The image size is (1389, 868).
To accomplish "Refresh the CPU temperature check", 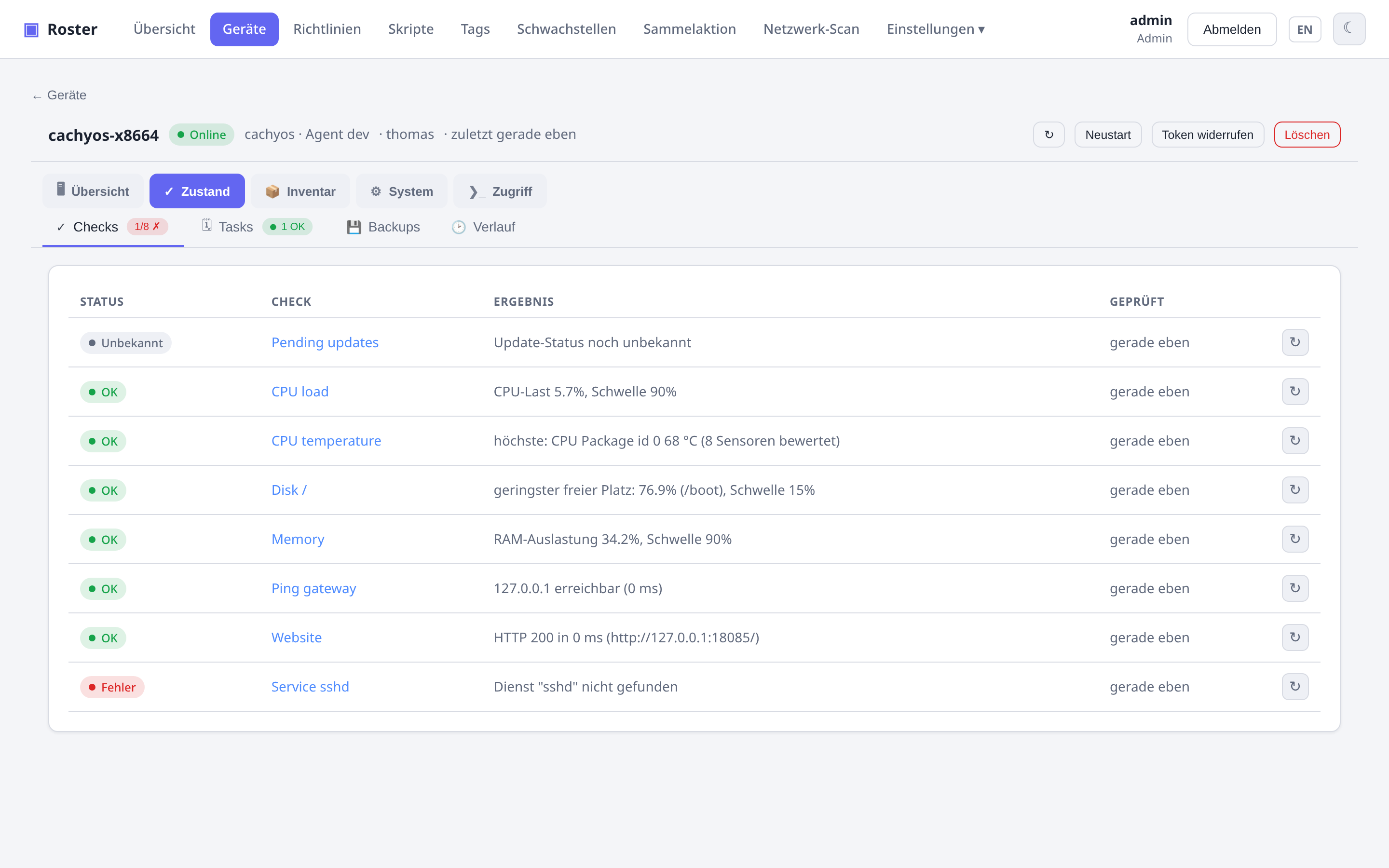I will pos(1295,441).
